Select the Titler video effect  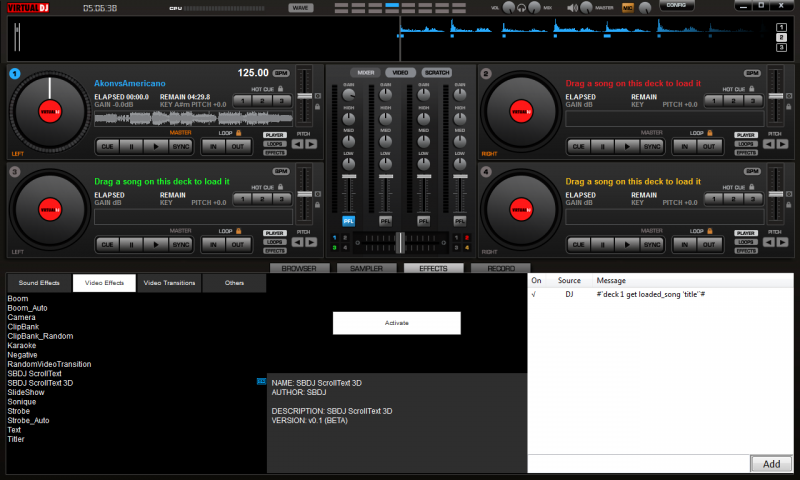pyautogui.click(x=16, y=439)
